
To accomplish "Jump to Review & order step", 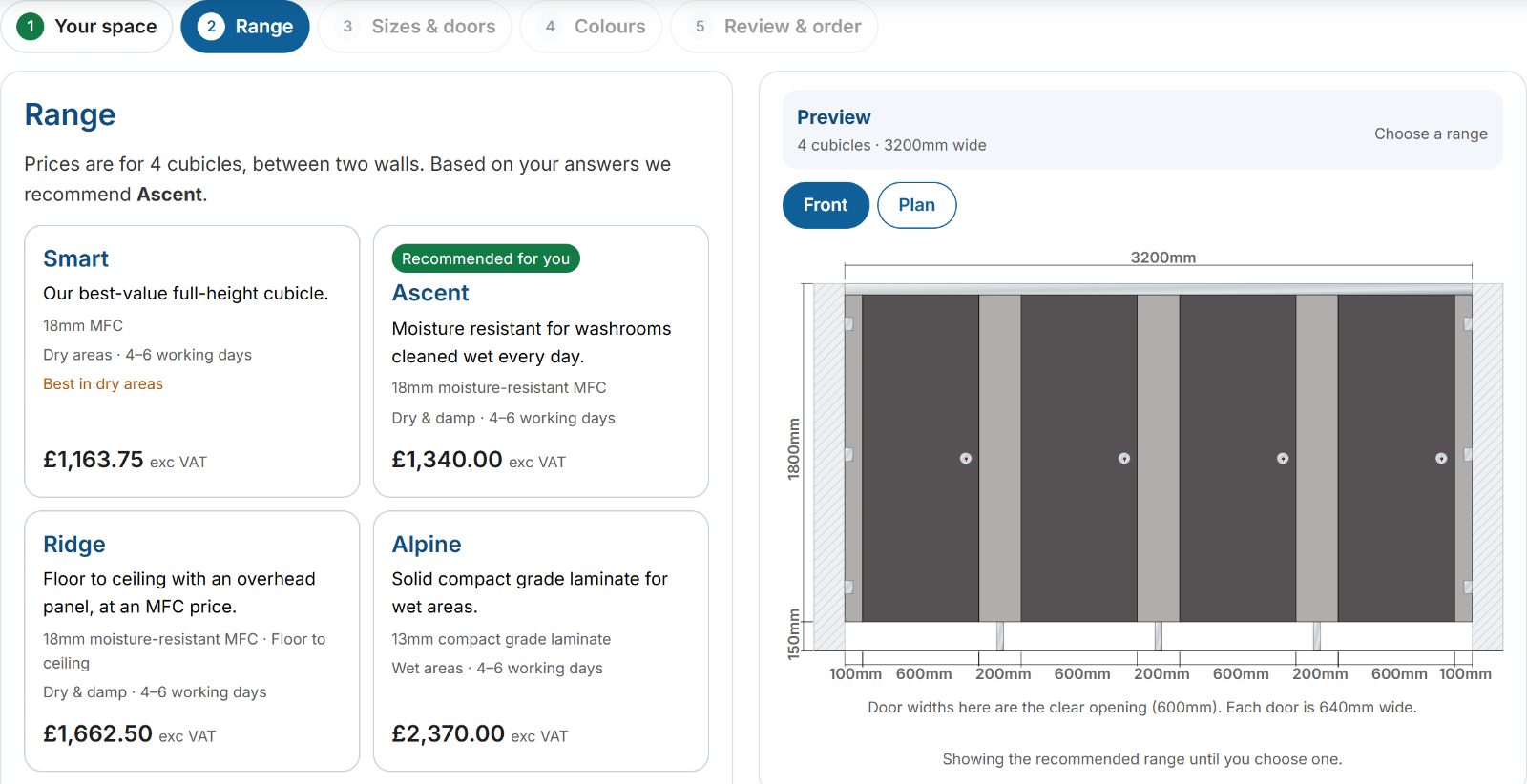I will 774,27.
